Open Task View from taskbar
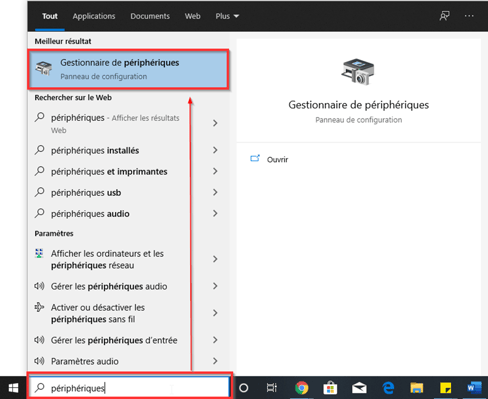 point(272,388)
